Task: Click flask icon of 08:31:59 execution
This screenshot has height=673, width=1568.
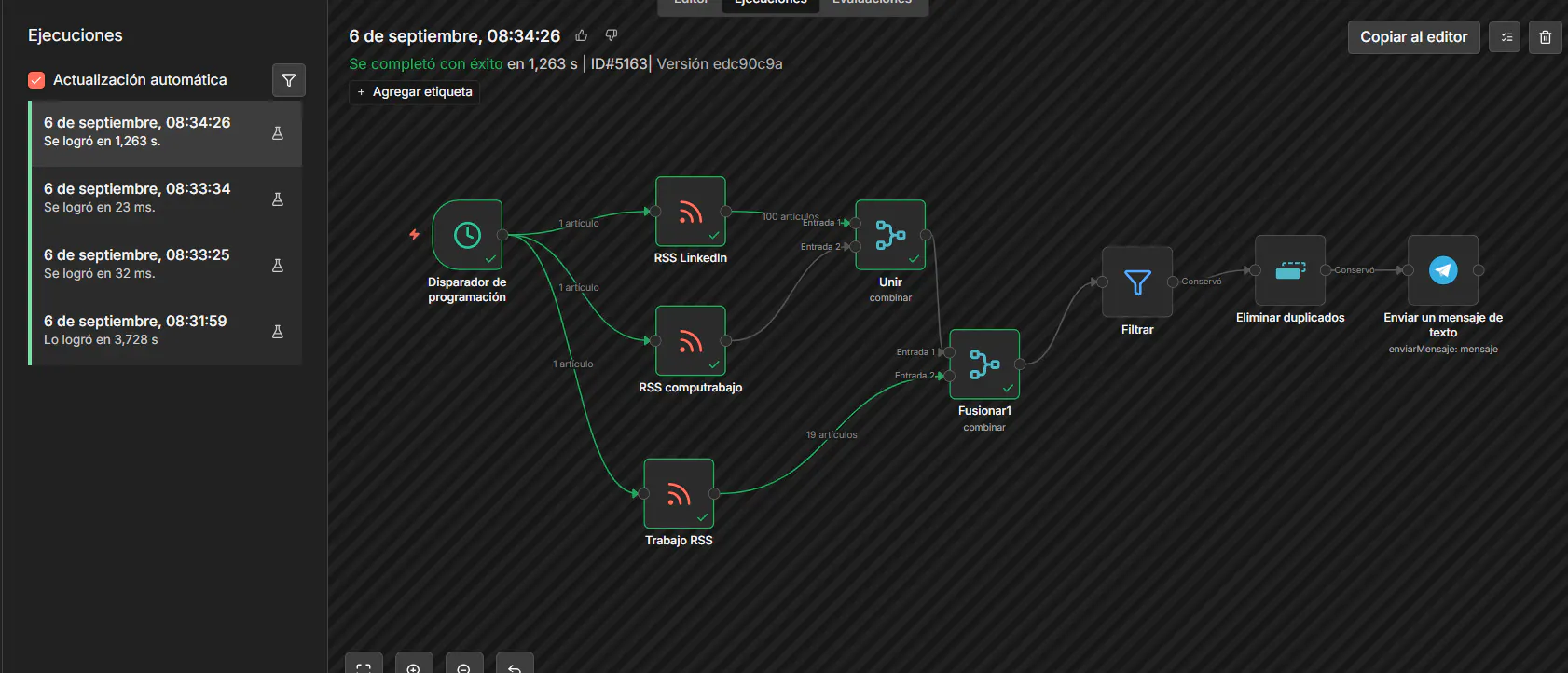Action: (x=278, y=332)
